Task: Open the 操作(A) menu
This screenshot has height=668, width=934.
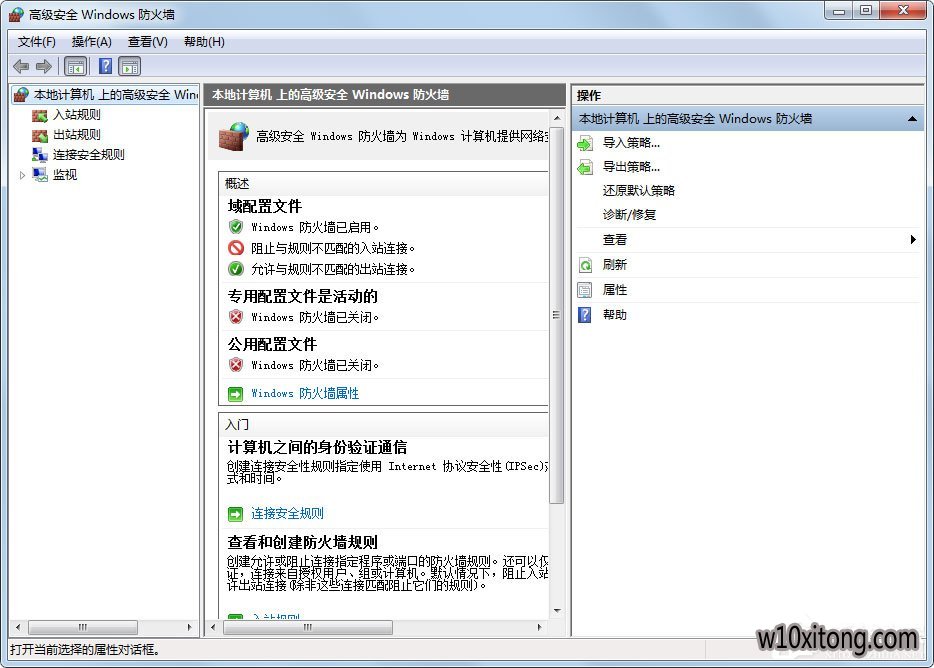Action: coord(92,42)
